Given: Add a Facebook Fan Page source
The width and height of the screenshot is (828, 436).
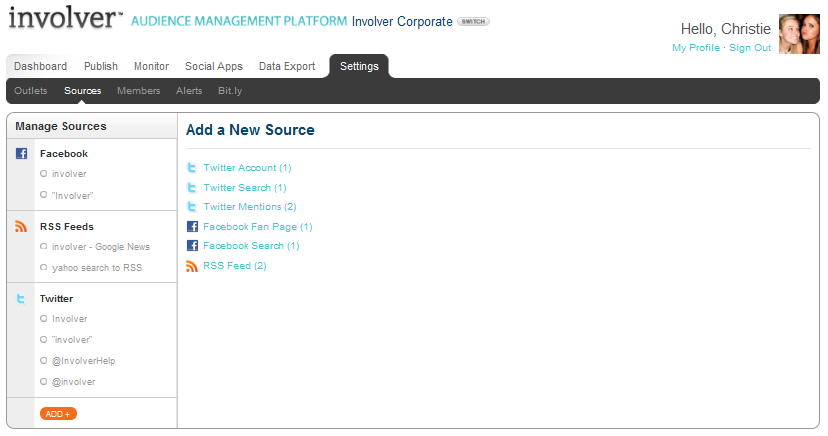Looking at the screenshot, I should 258,226.
